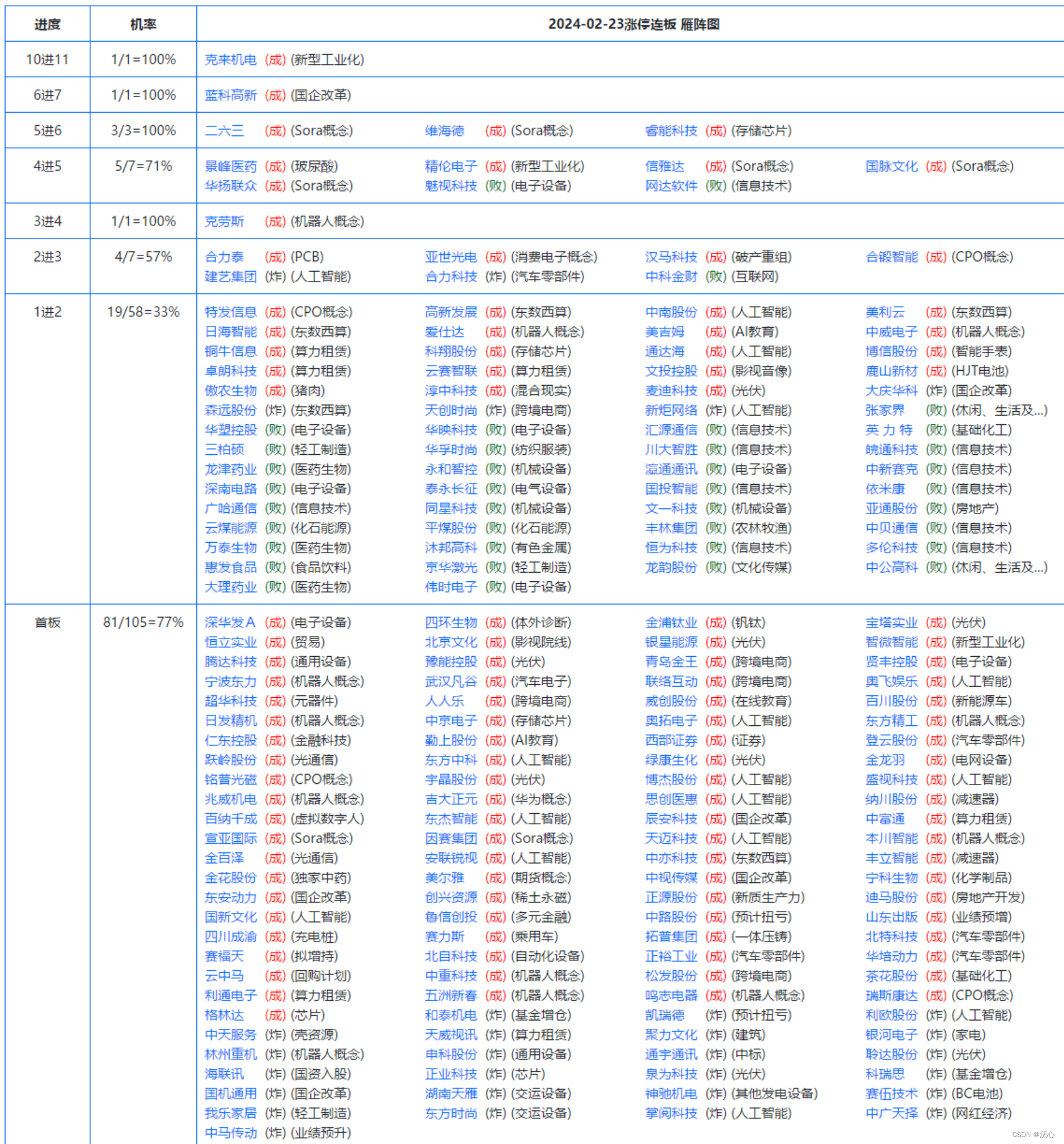The height and width of the screenshot is (1144, 1064).
Task: Select the 合锻智能 link
Action: [891, 257]
